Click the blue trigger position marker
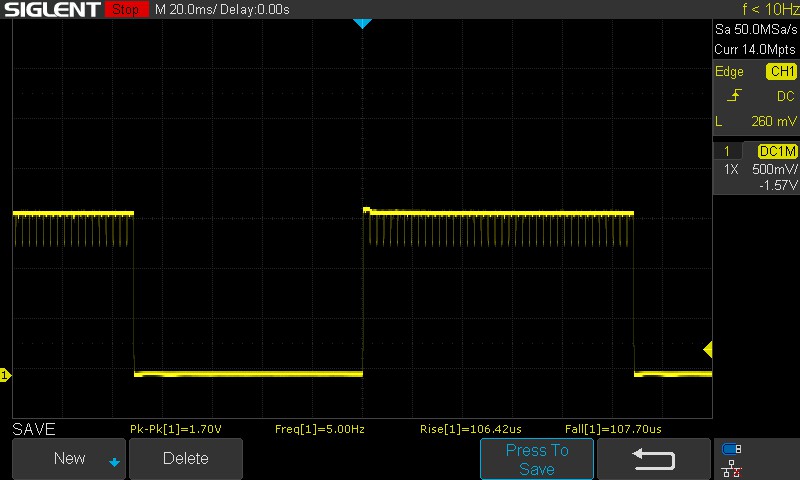 pyautogui.click(x=362, y=23)
